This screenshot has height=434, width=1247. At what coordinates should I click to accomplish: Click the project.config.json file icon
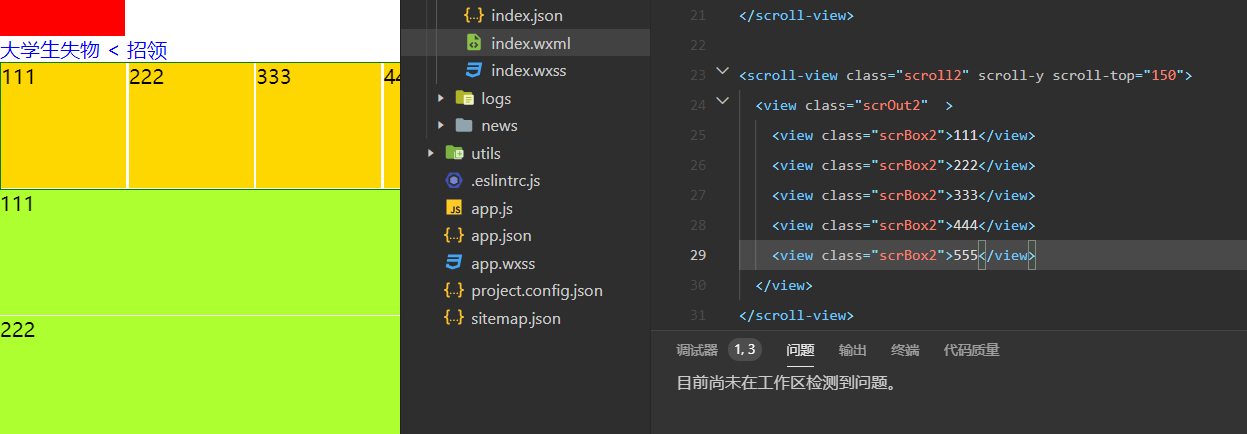click(454, 291)
